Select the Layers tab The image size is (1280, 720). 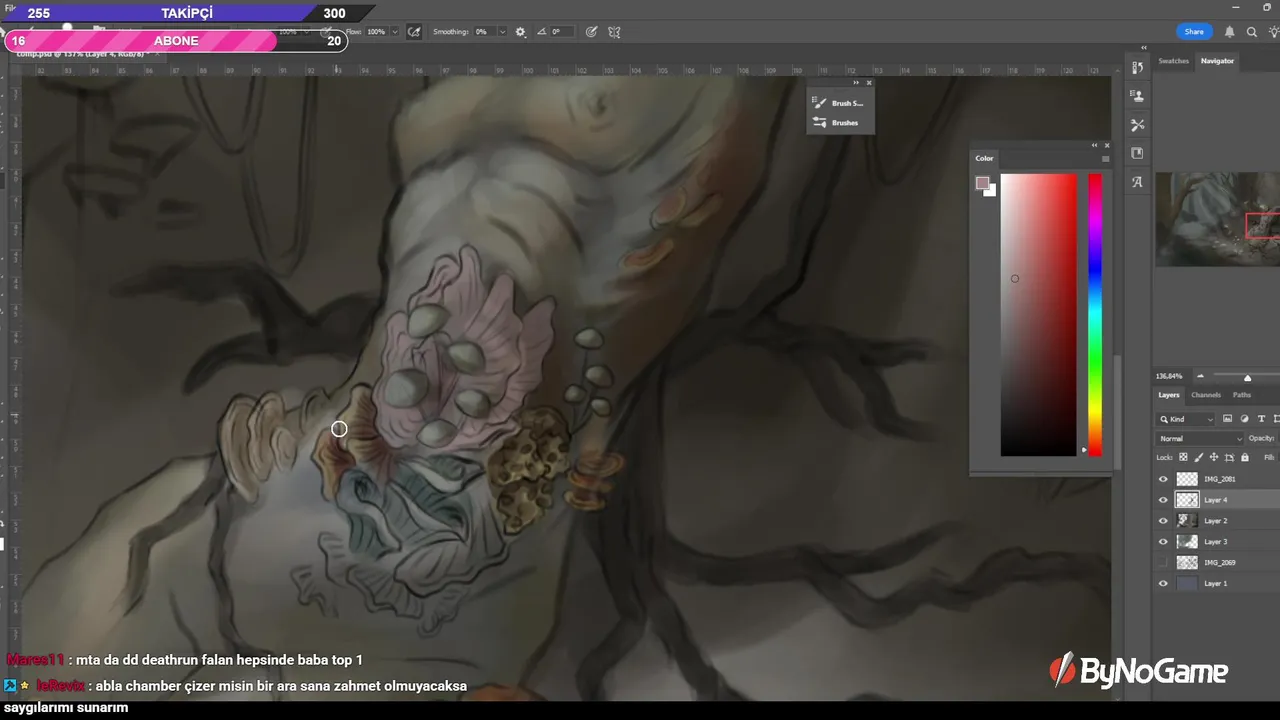pyautogui.click(x=1169, y=395)
